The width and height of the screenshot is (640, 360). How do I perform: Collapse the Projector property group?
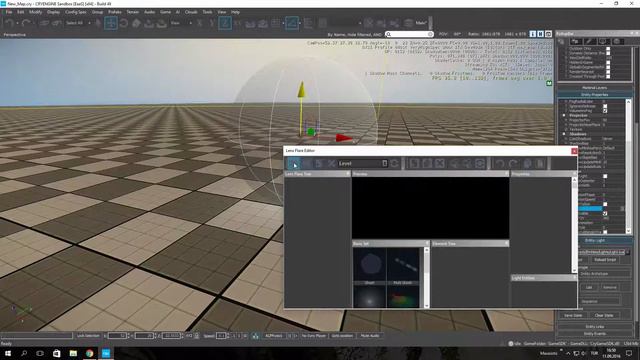click(564, 116)
